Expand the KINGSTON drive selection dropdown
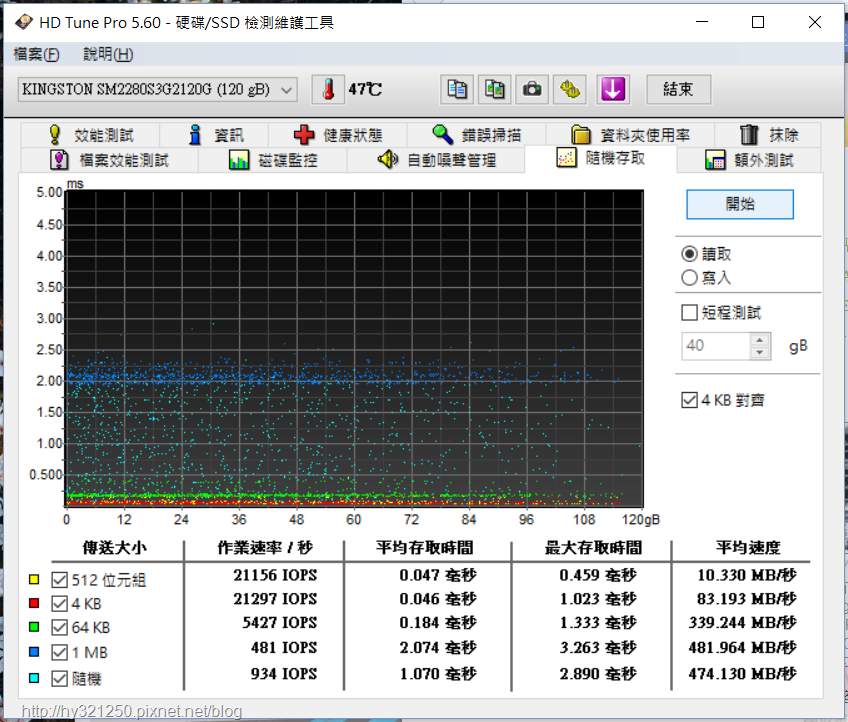The height and width of the screenshot is (722, 848). click(x=157, y=89)
